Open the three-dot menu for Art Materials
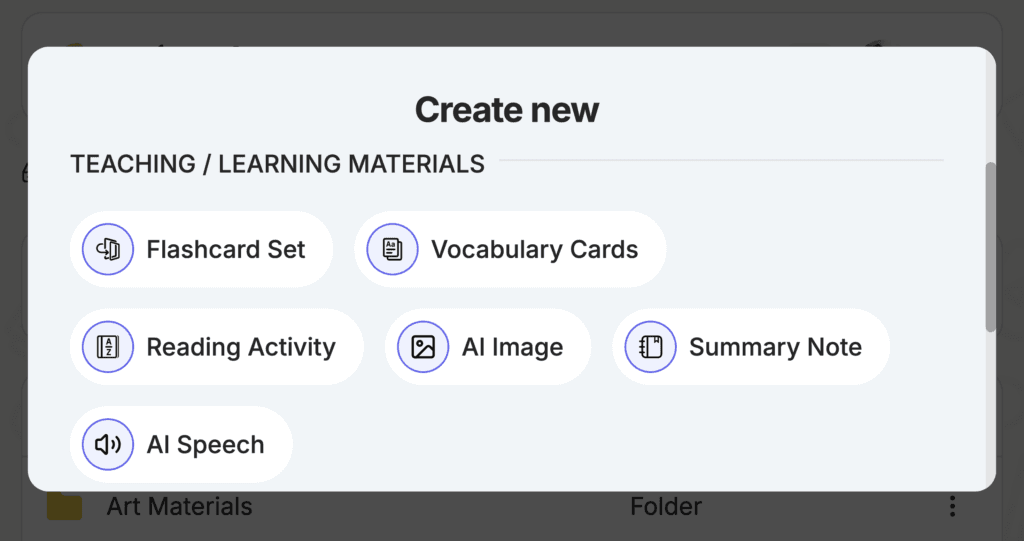The image size is (1024, 541). tap(953, 506)
